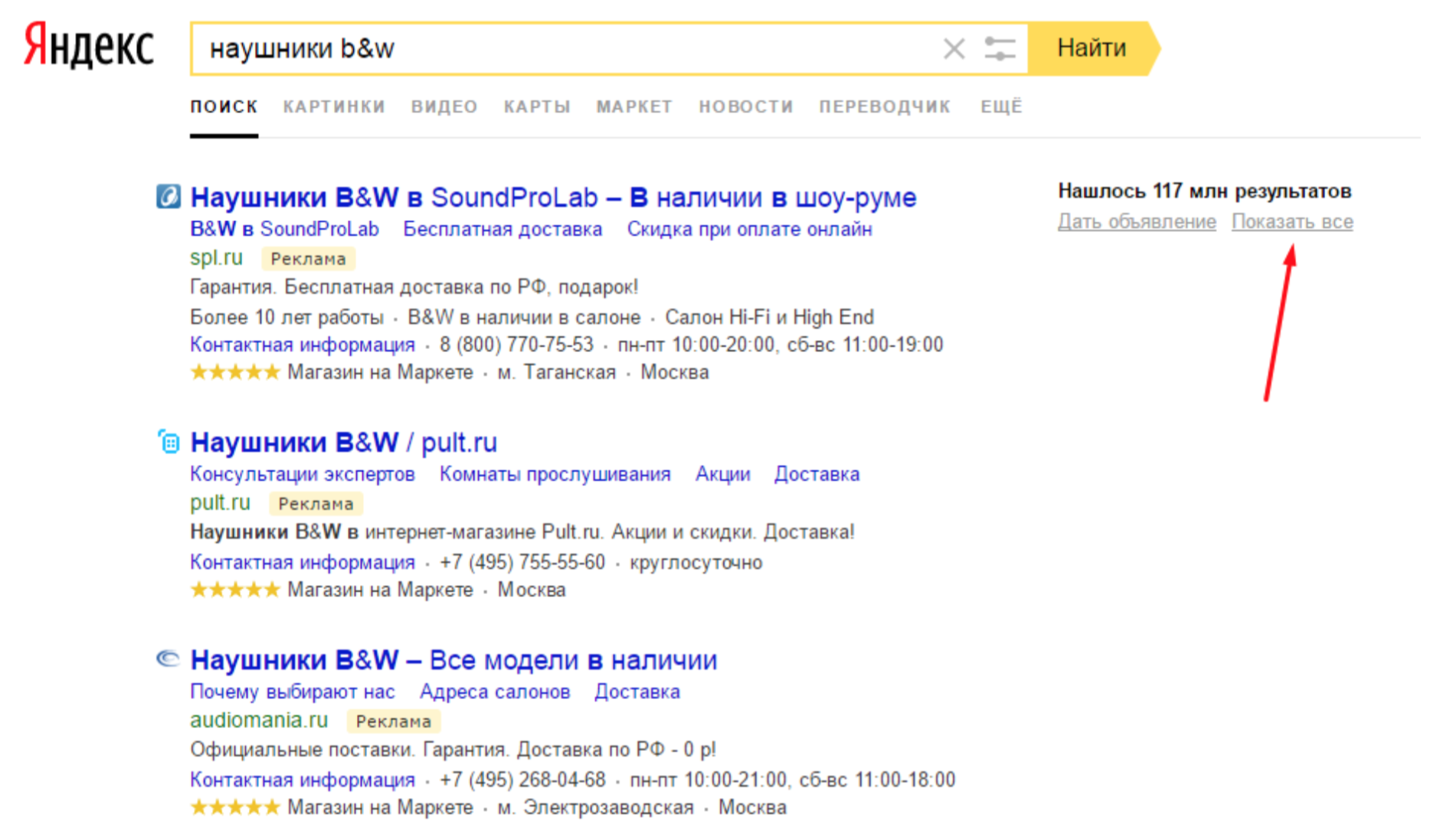Click the Реклама label next to spl.ru
The width and height of the screenshot is (1440, 840).
coord(308,259)
